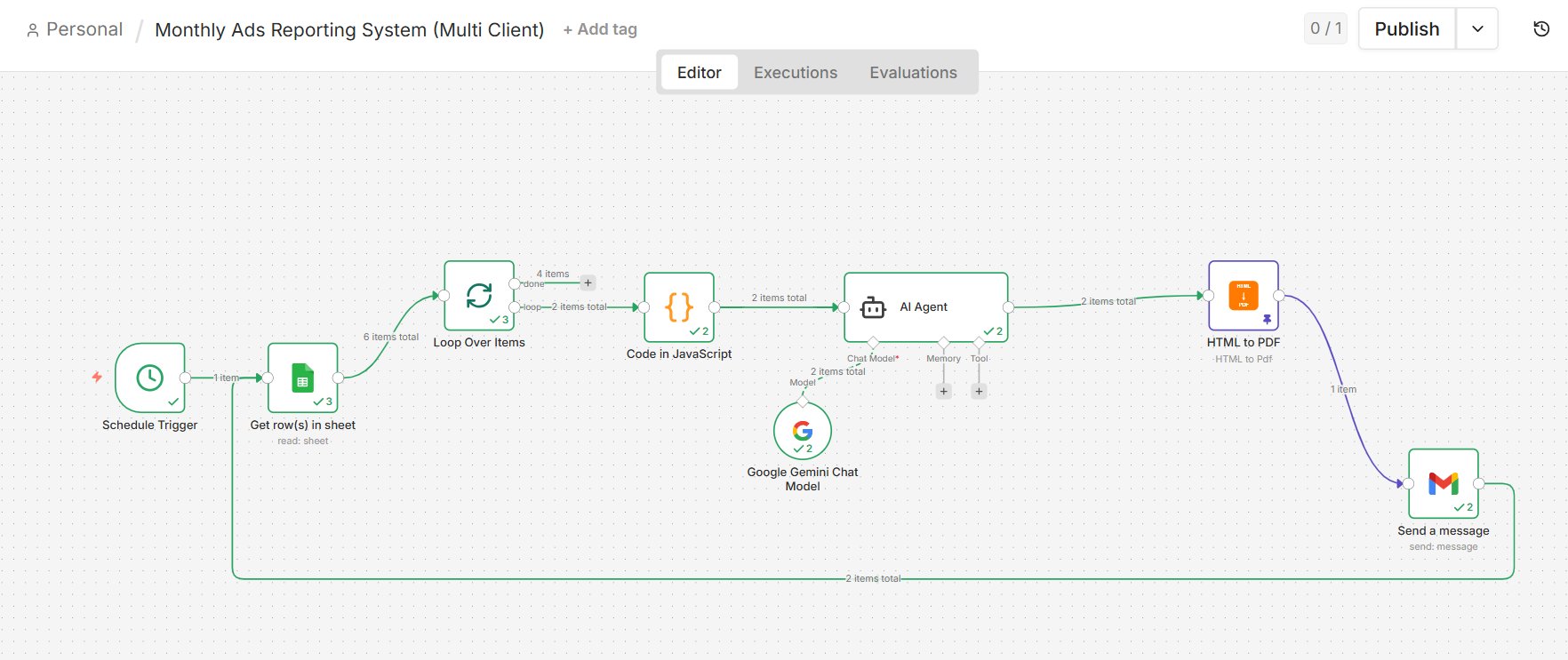This screenshot has height=660, width=1568.
Task: Click the 'HTML to Pdf' node subtitle
Action: pos(1244,359)
